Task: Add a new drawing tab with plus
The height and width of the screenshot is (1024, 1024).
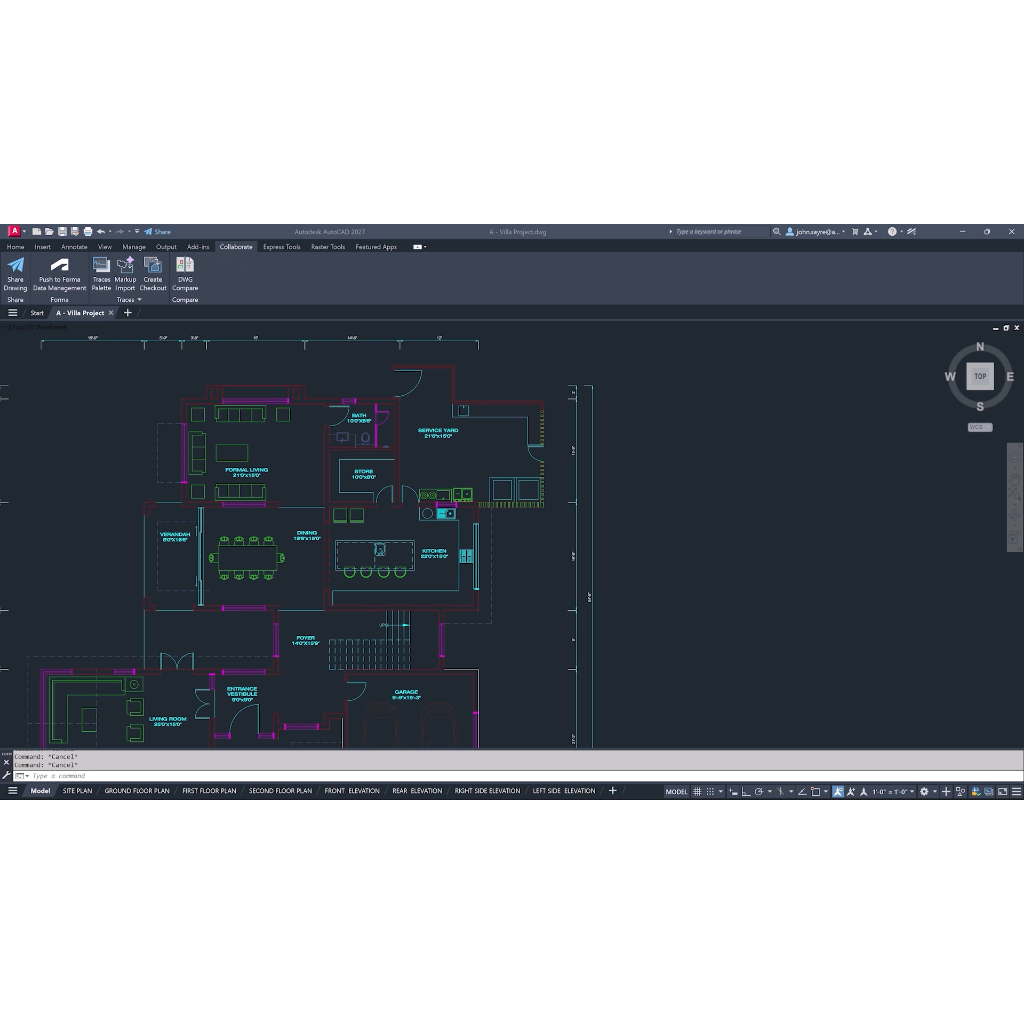Action: [128, 313]
